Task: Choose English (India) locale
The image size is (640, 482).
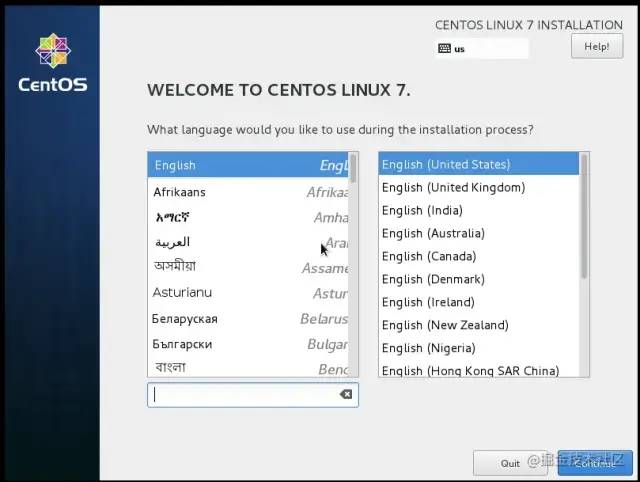Action: click(479, 210)
